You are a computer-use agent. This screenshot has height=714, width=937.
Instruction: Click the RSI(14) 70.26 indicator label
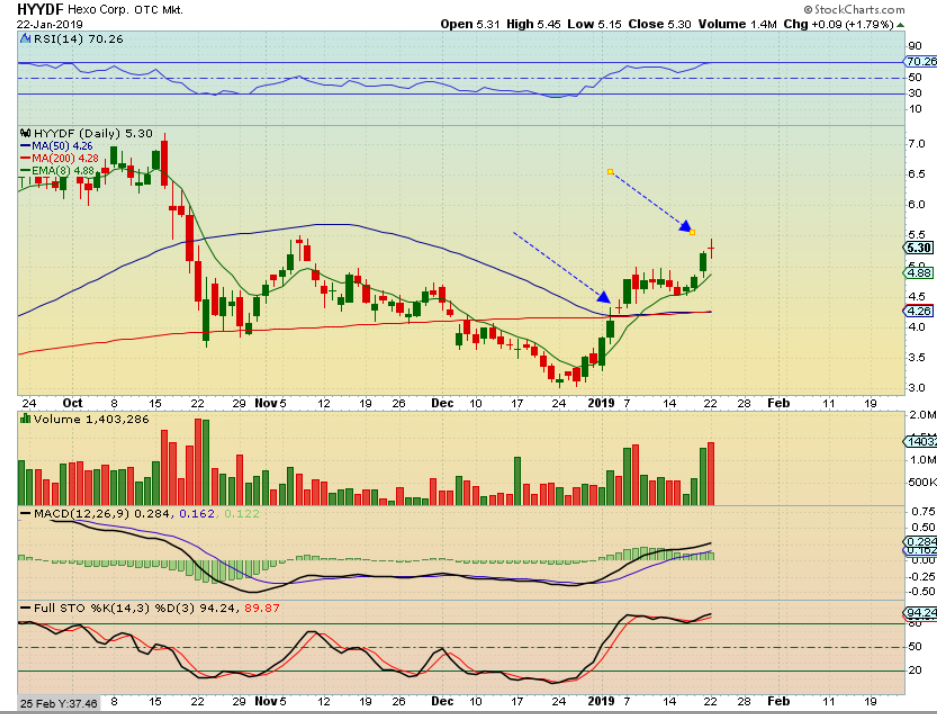[x=78, y=39]
